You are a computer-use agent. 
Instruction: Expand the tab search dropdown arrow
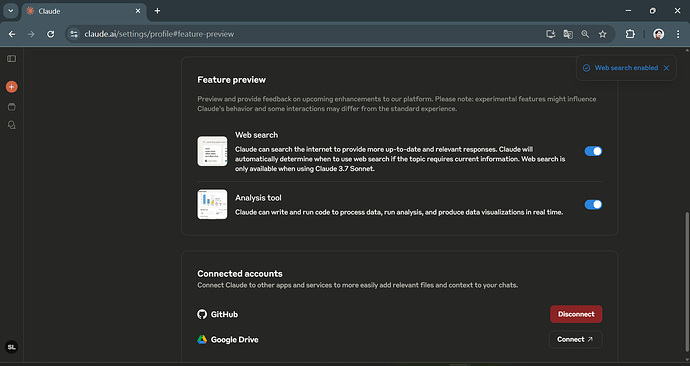(x=11, y=11)
